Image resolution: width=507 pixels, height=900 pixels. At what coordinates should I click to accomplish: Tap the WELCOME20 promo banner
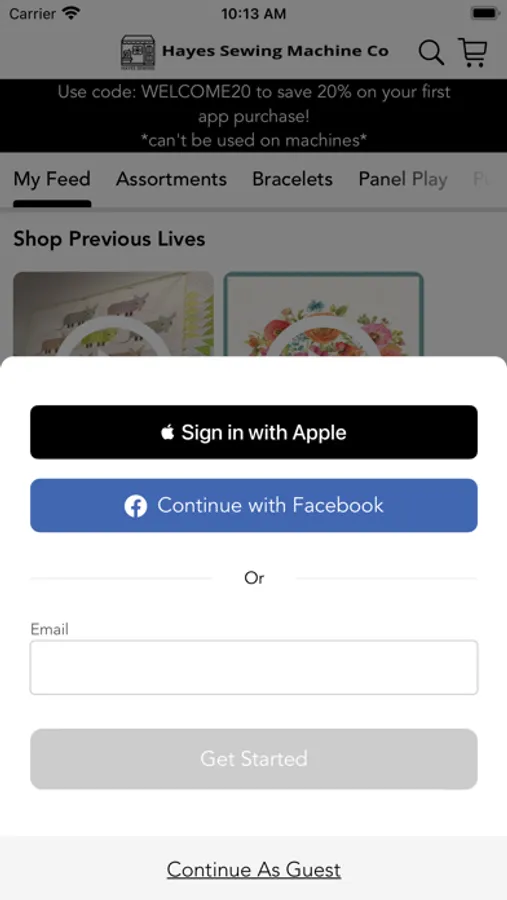[x=254, y=115]
